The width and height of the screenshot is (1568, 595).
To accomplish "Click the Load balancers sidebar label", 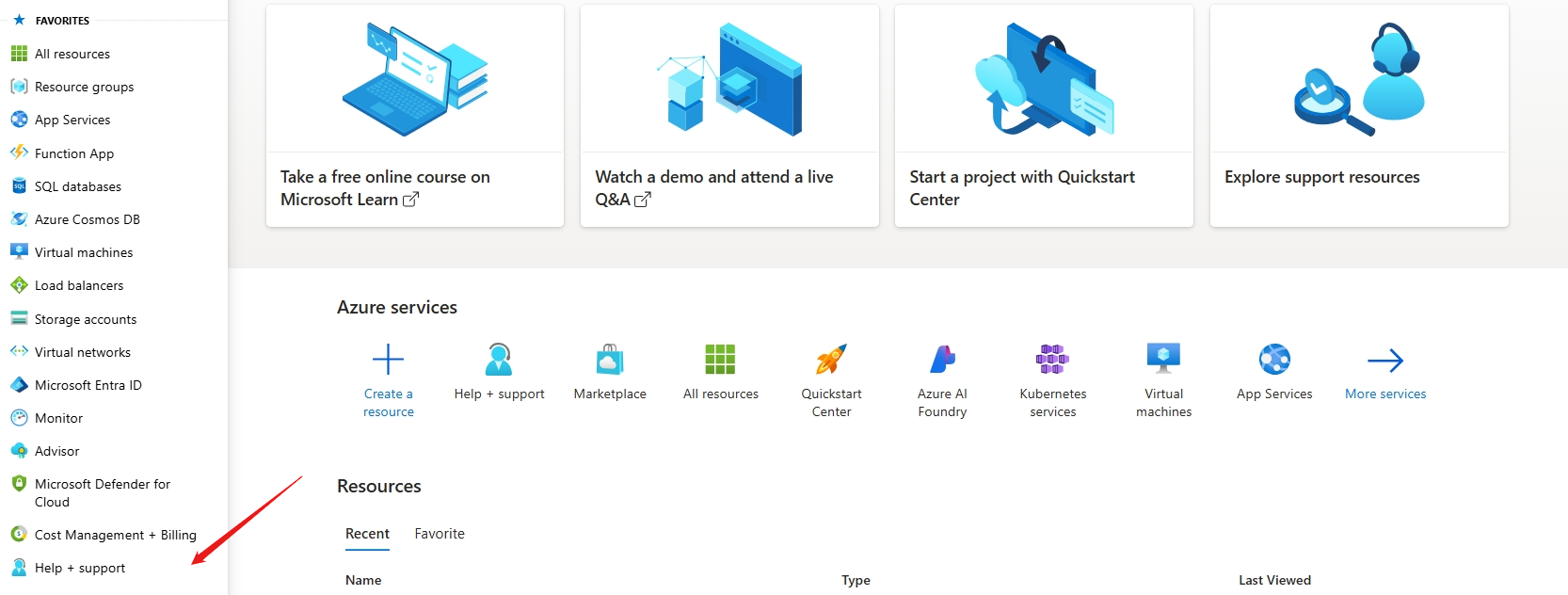I will pyautogui.click(x=79, y=285).
